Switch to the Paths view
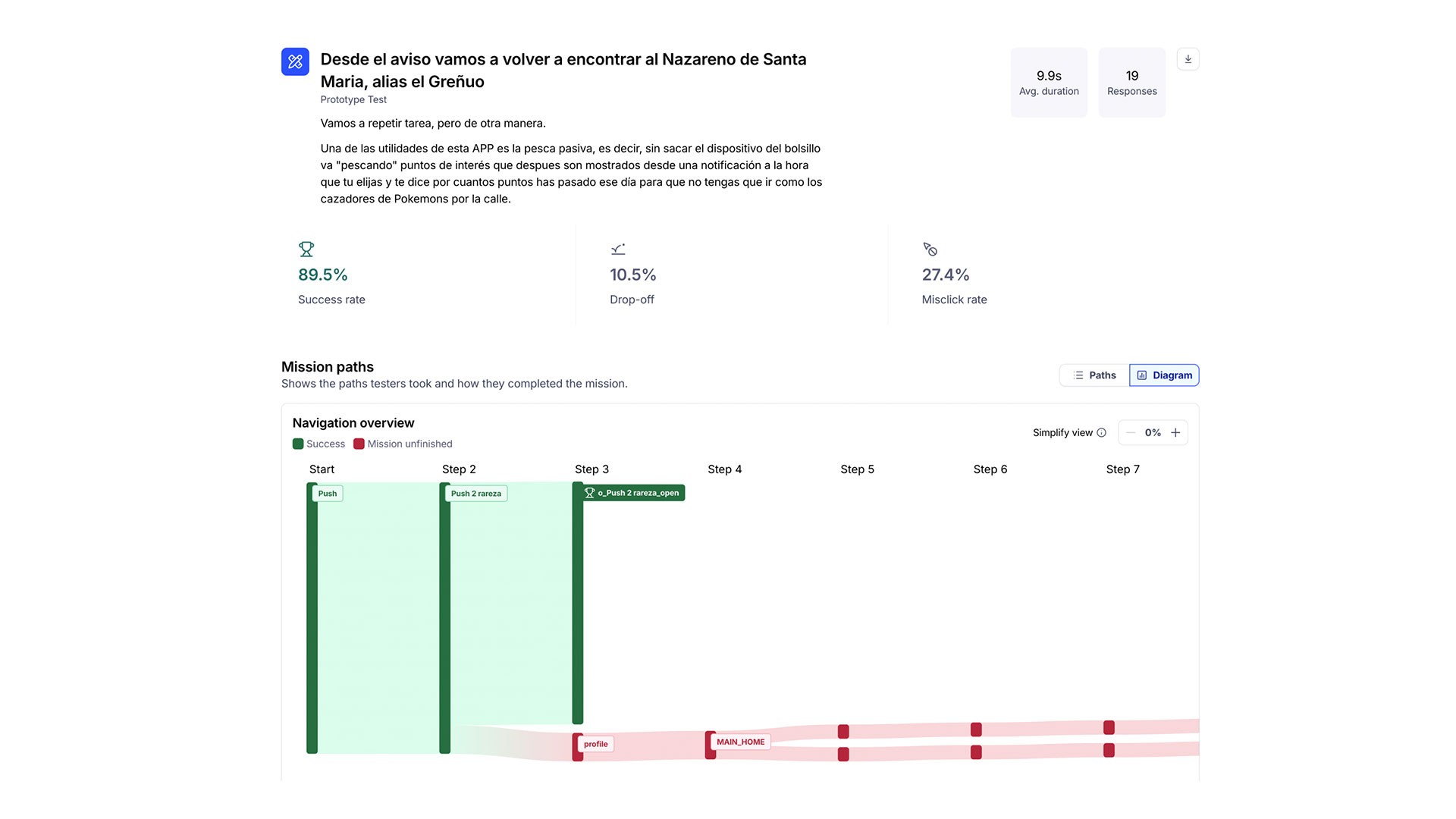The image size is (1456, 819). tap(1094, 375)
